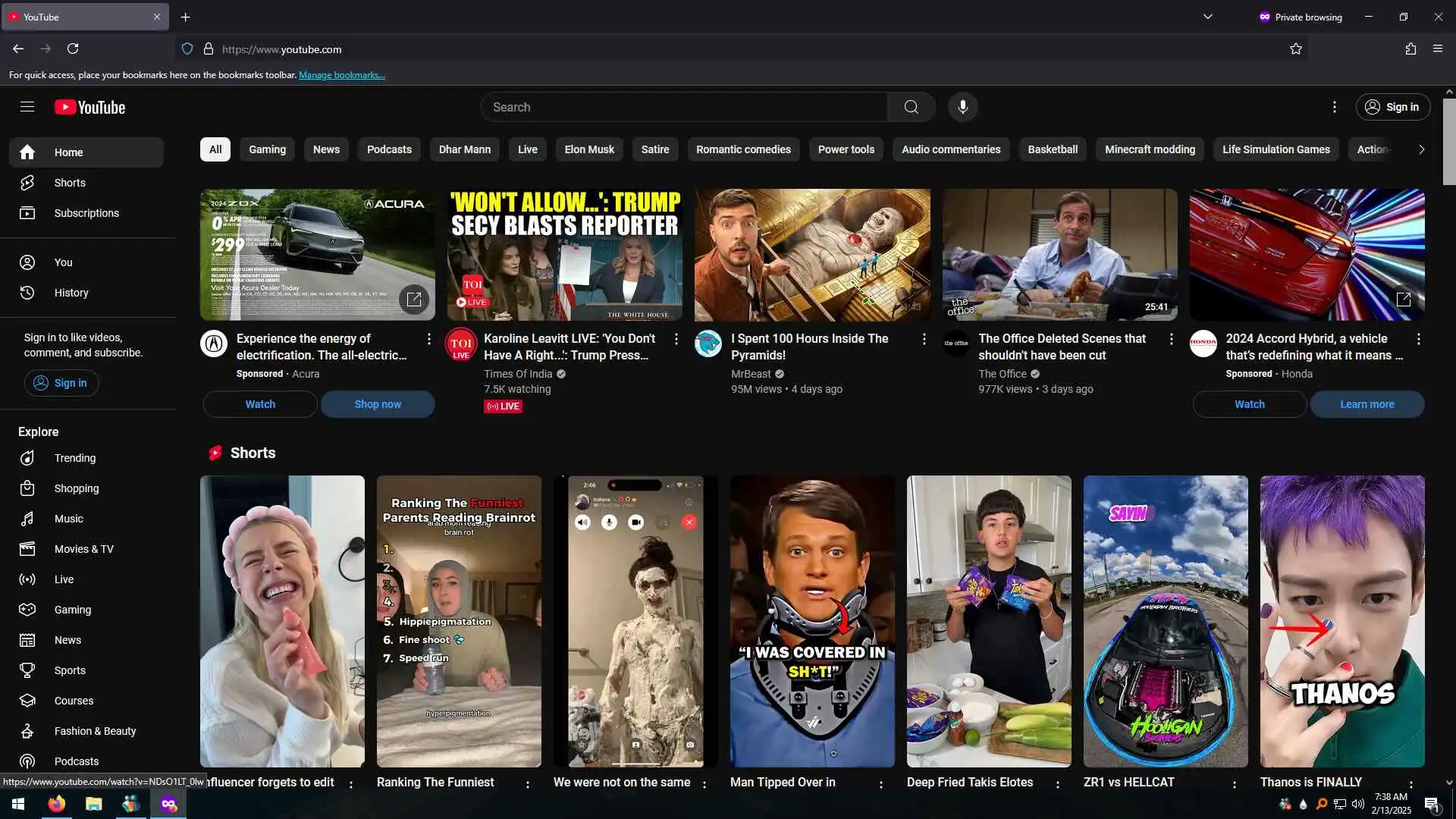Open options menu for MrBeast Pyramids video

(924, 339)
